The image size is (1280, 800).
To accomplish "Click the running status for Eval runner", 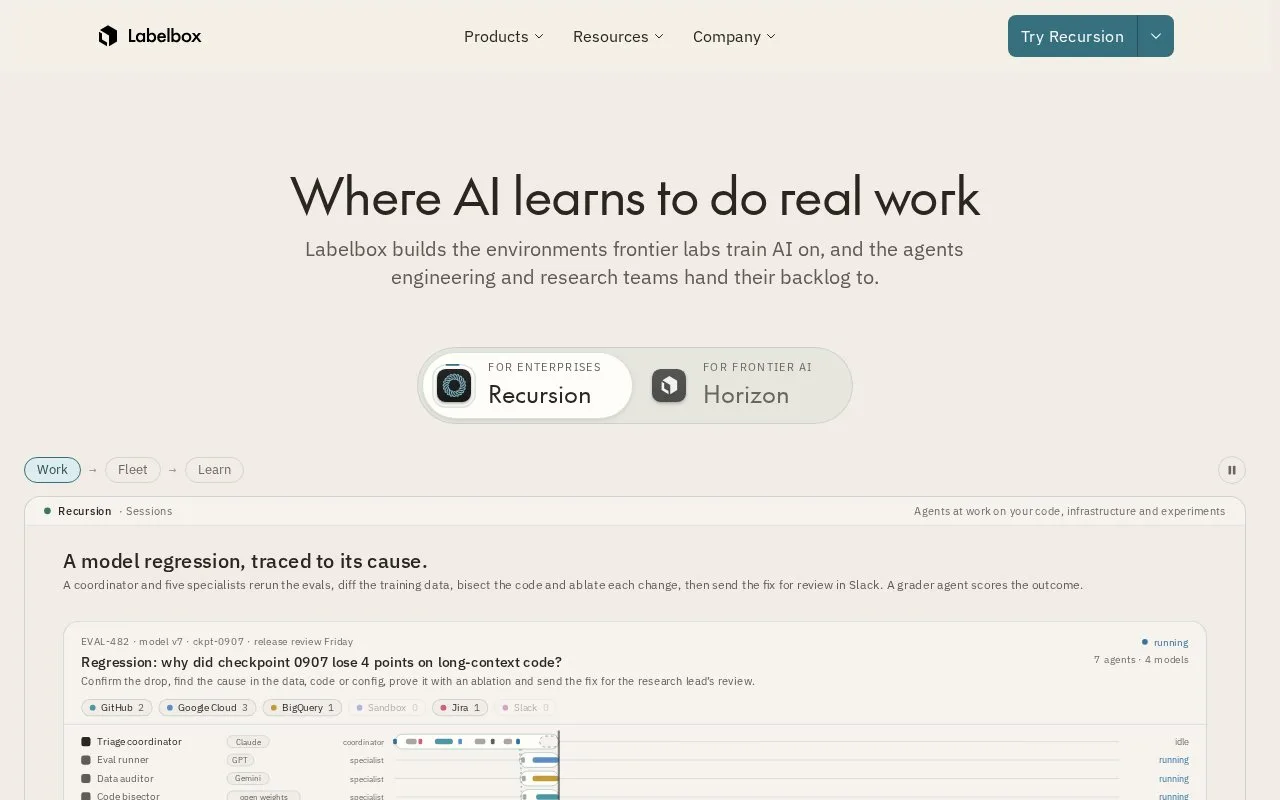I will pyautogui.click(x=1174, y=760).
